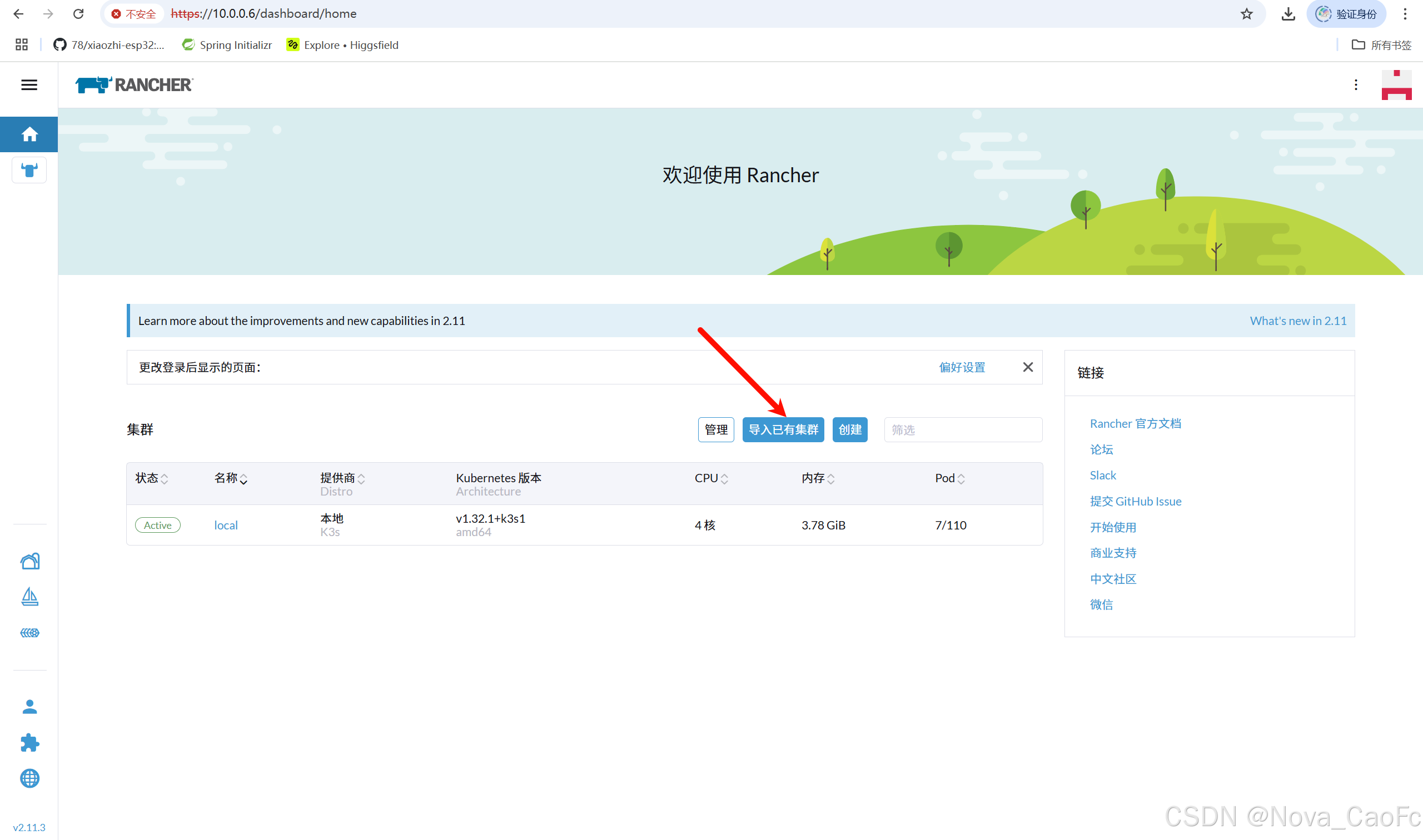Open the browser apps grid icon
Viewport: 1423px width, 840px height.
22,44
